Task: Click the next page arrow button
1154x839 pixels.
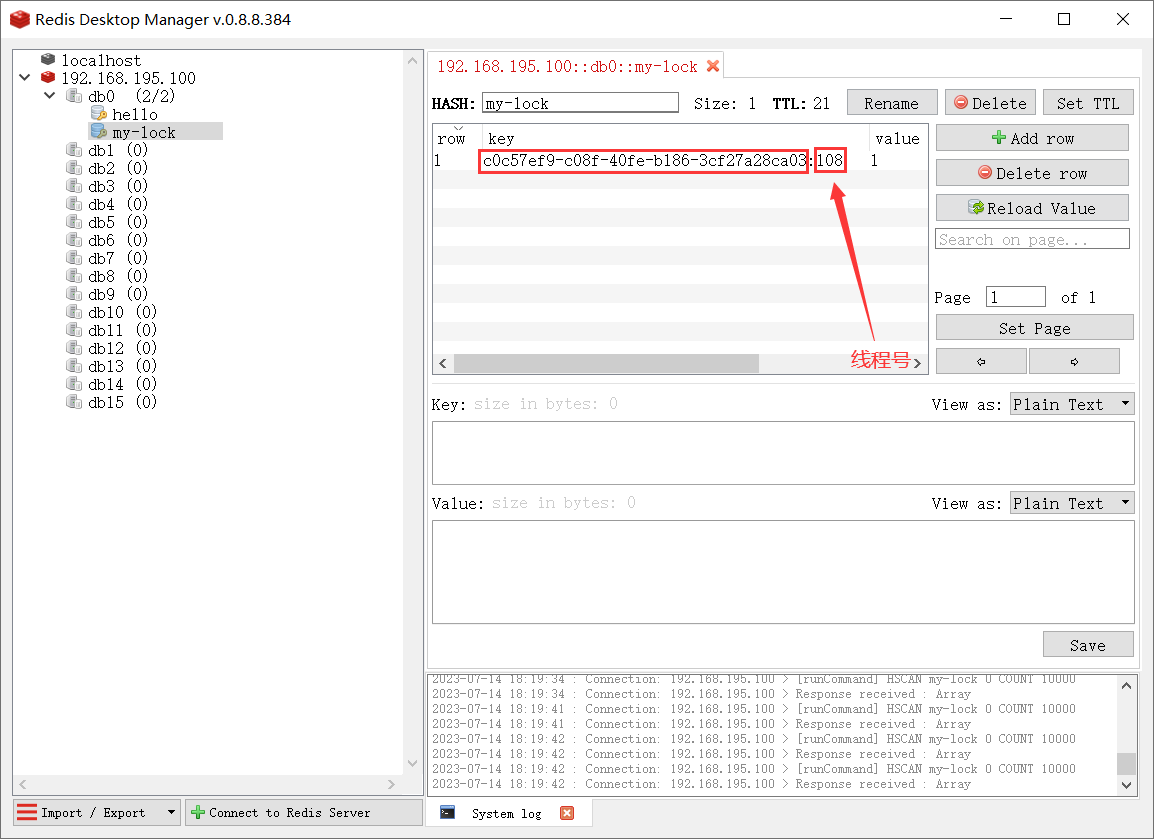Action: tap(1074, 362)
